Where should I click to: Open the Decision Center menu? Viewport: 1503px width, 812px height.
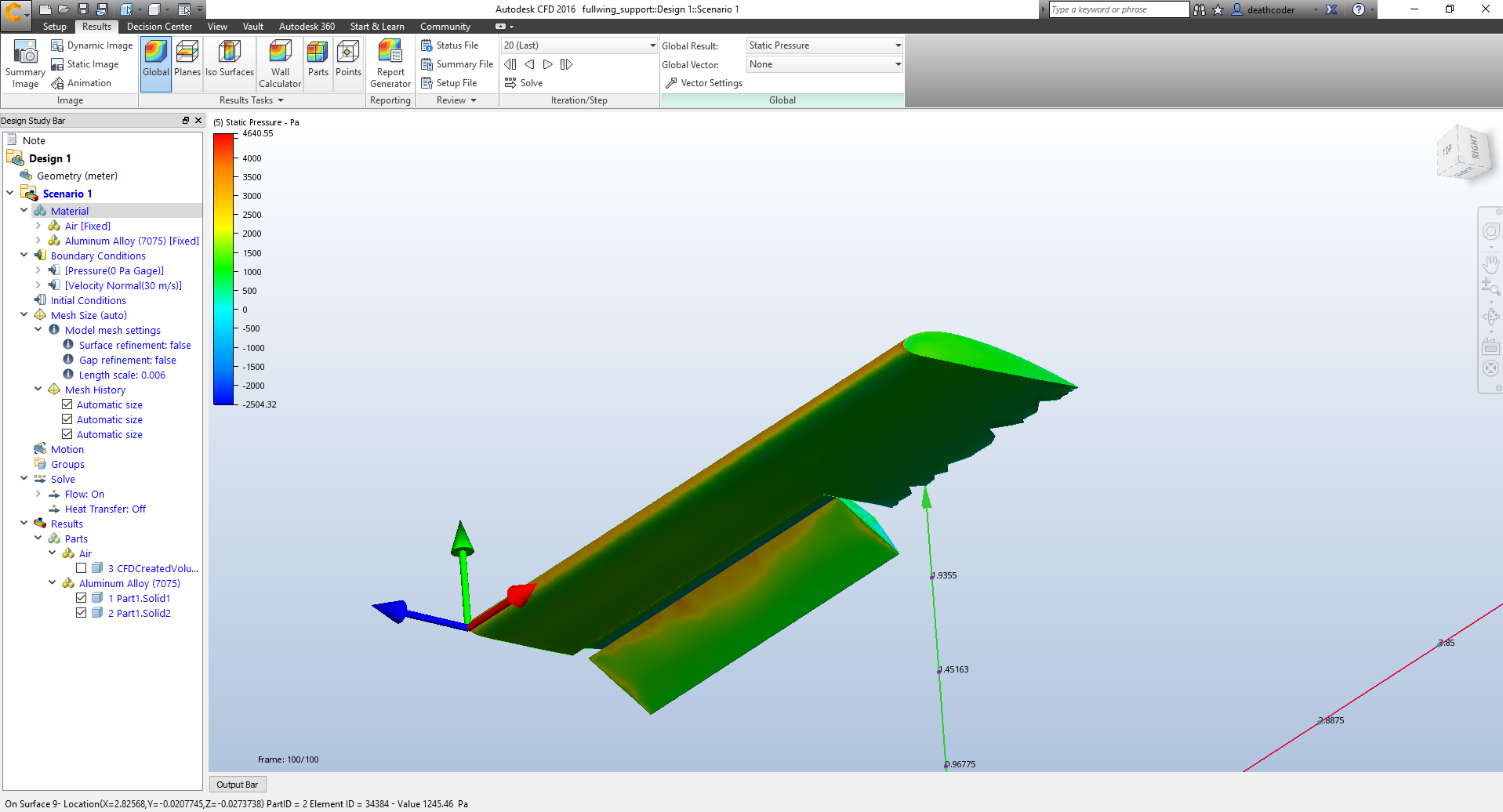pos(158,26)
